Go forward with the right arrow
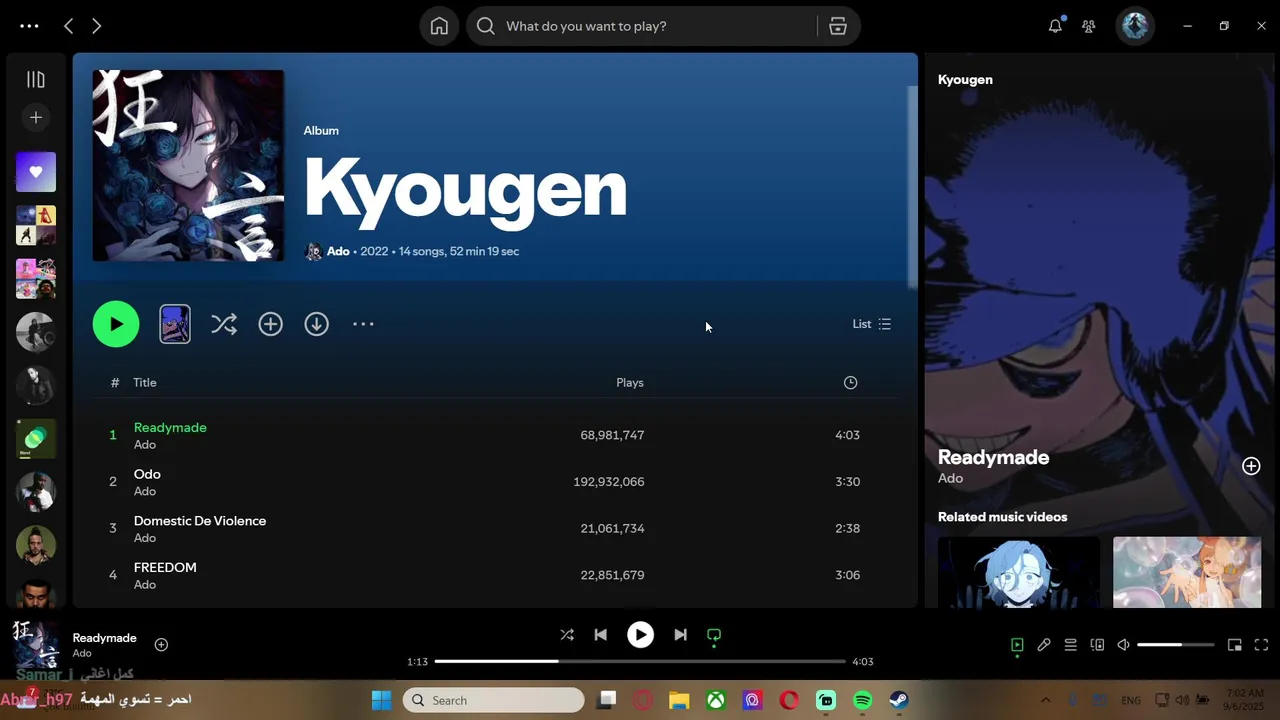This screenshot has width=1280, height=720. coord(96,26)
